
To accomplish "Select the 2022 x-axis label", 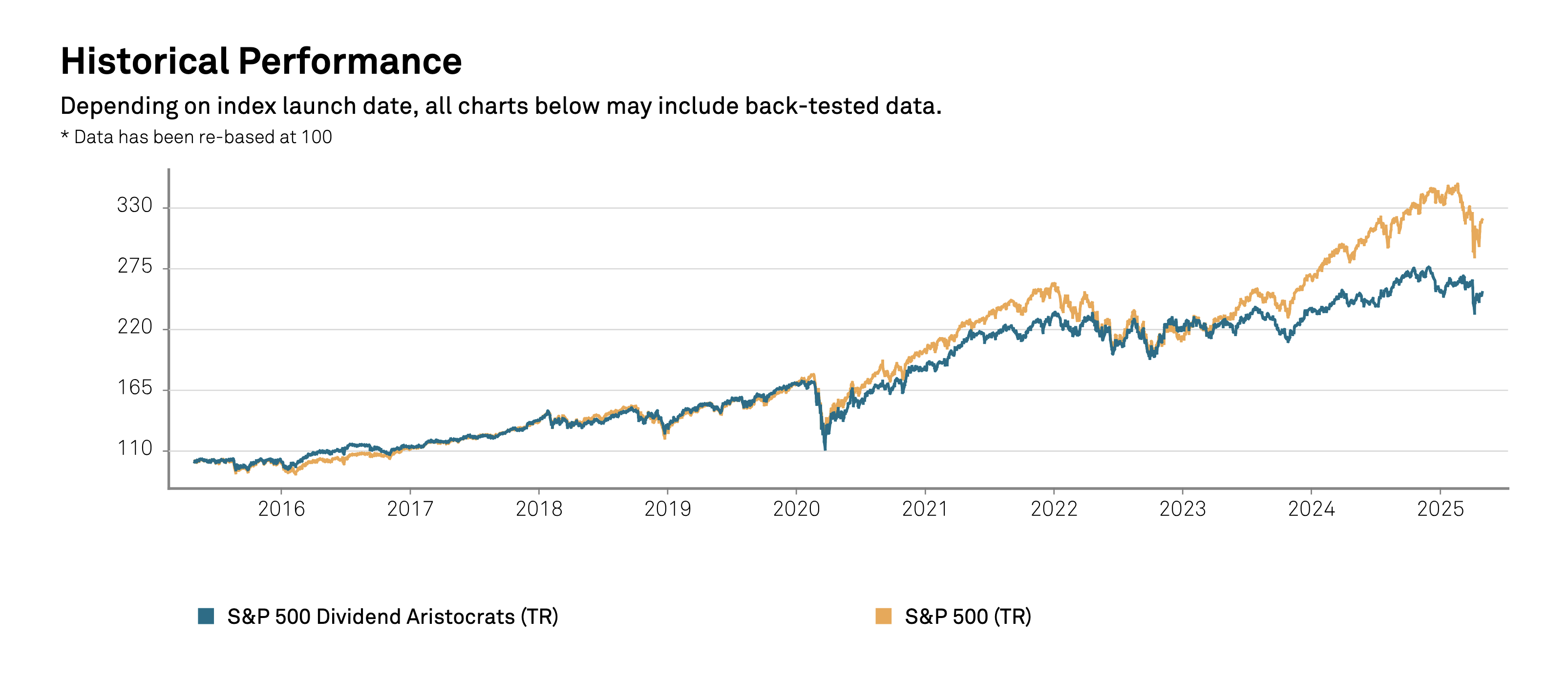I will pyautogui.click(x=1054, y=509).
